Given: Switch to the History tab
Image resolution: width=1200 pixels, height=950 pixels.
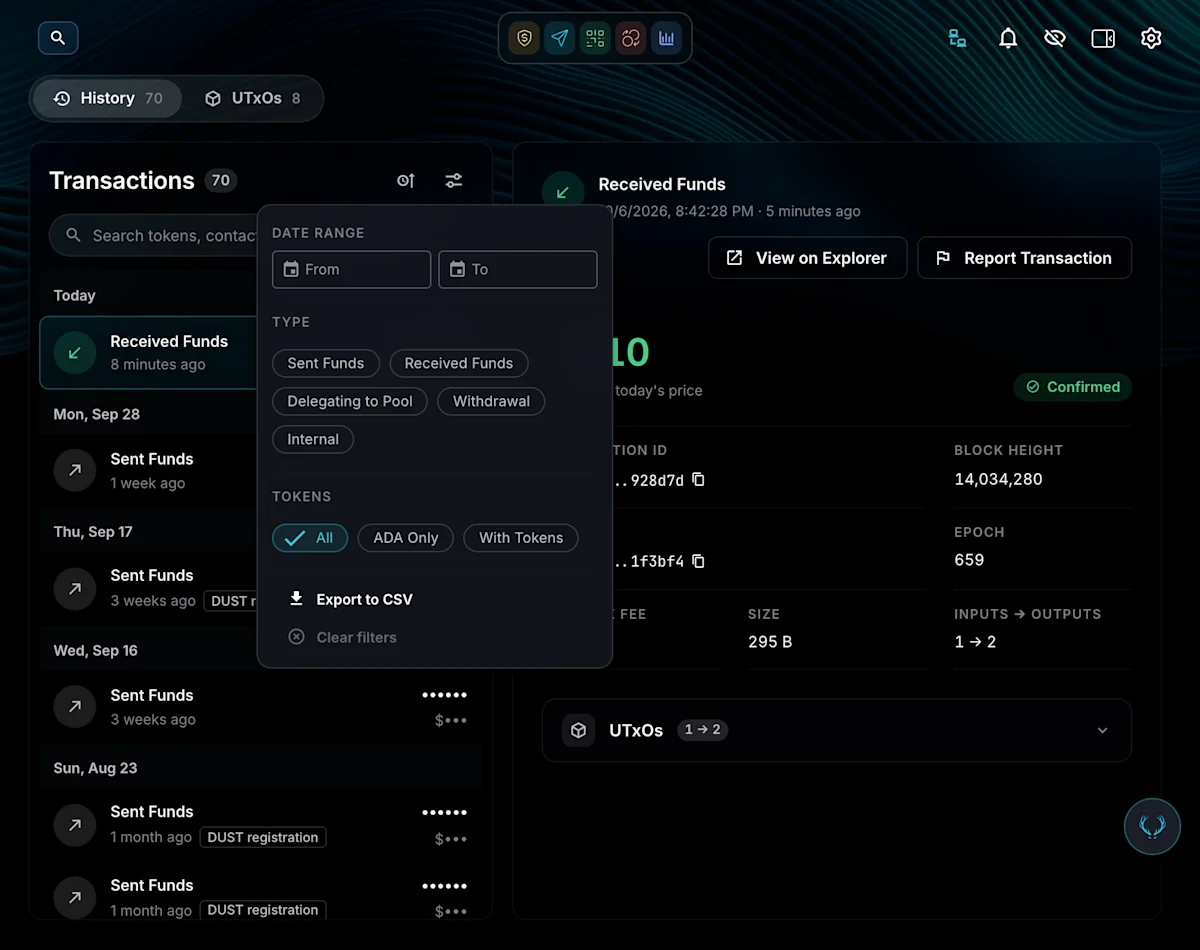Looking at the screenshot, I should pos(107,98).
